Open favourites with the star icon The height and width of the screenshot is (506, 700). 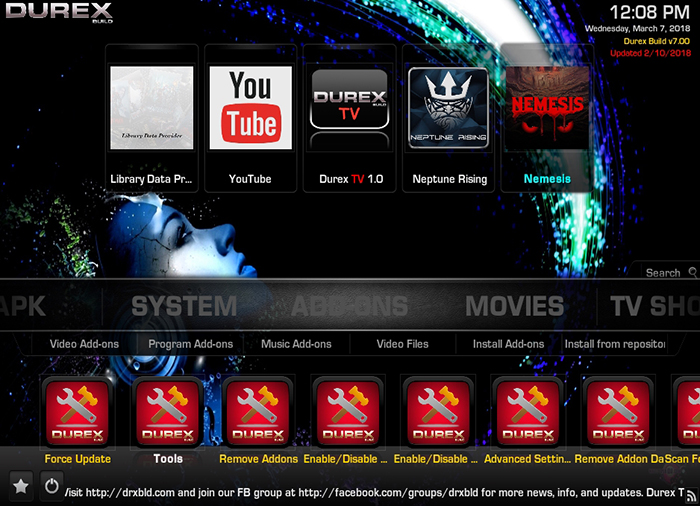tap(21, 486)
